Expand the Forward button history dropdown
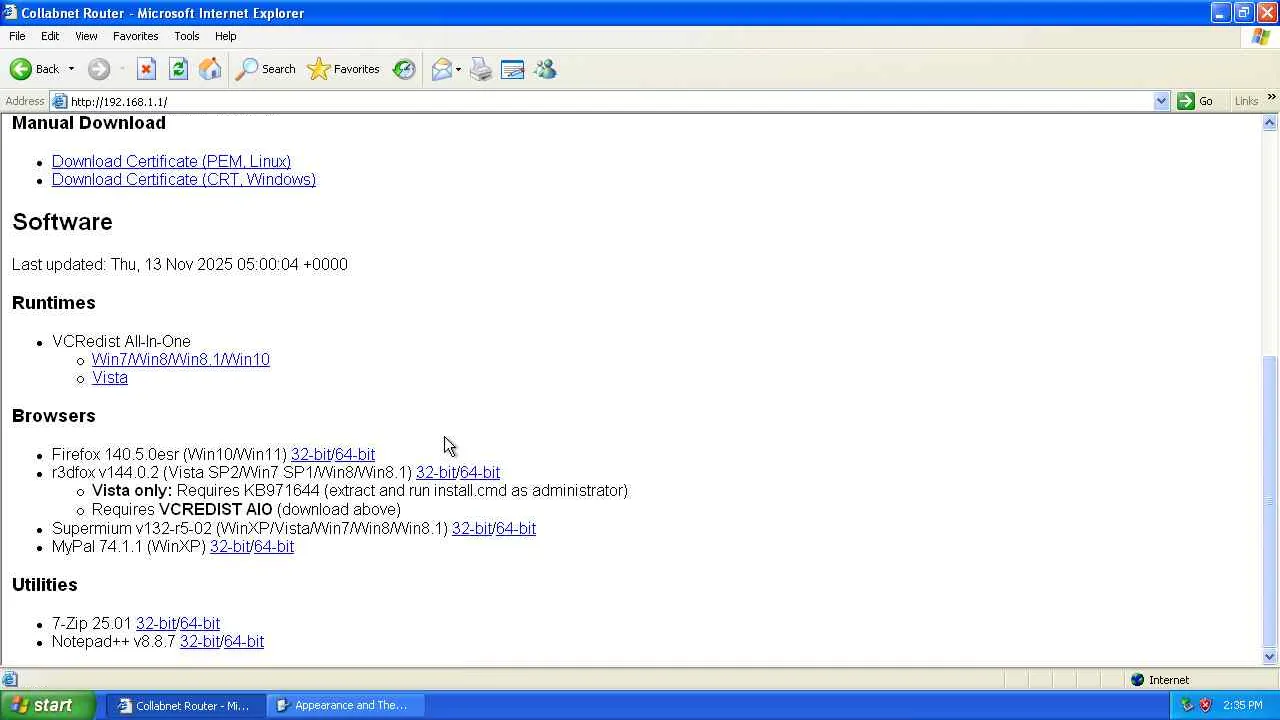 (x=122, y=69)
